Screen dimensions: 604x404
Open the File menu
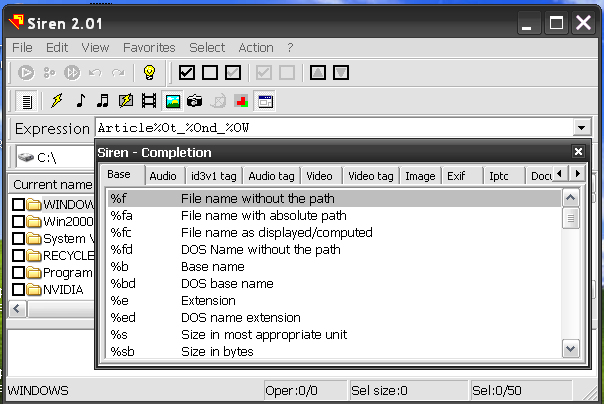(x=22, y=47)
